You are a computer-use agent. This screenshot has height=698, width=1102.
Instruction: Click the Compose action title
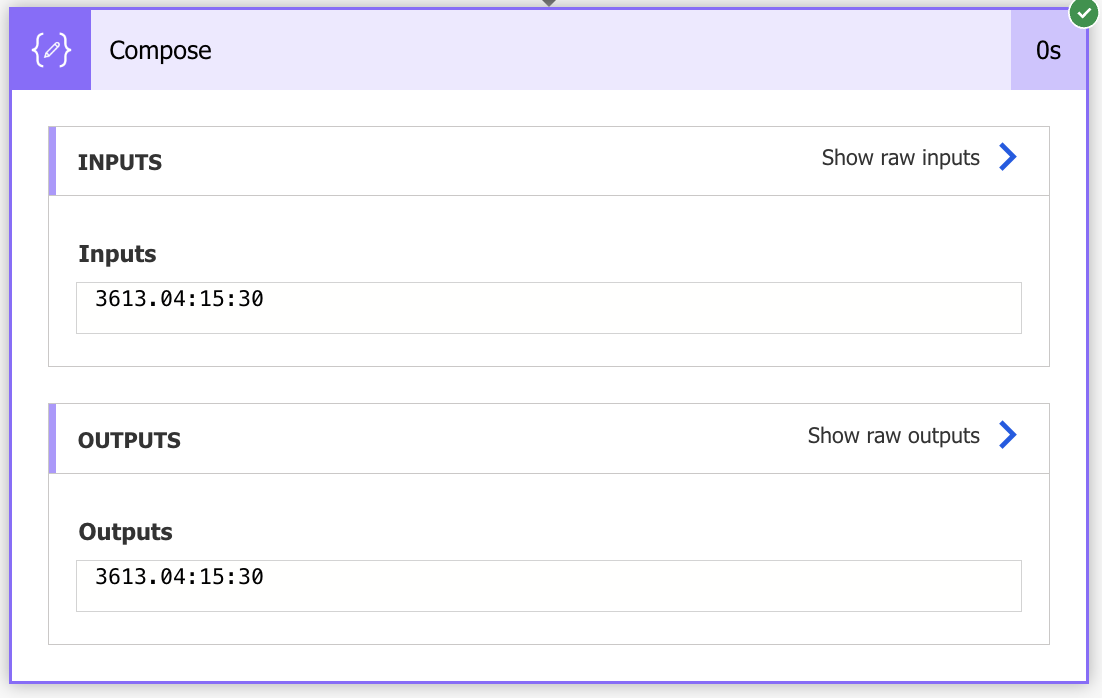pos(160,50)
